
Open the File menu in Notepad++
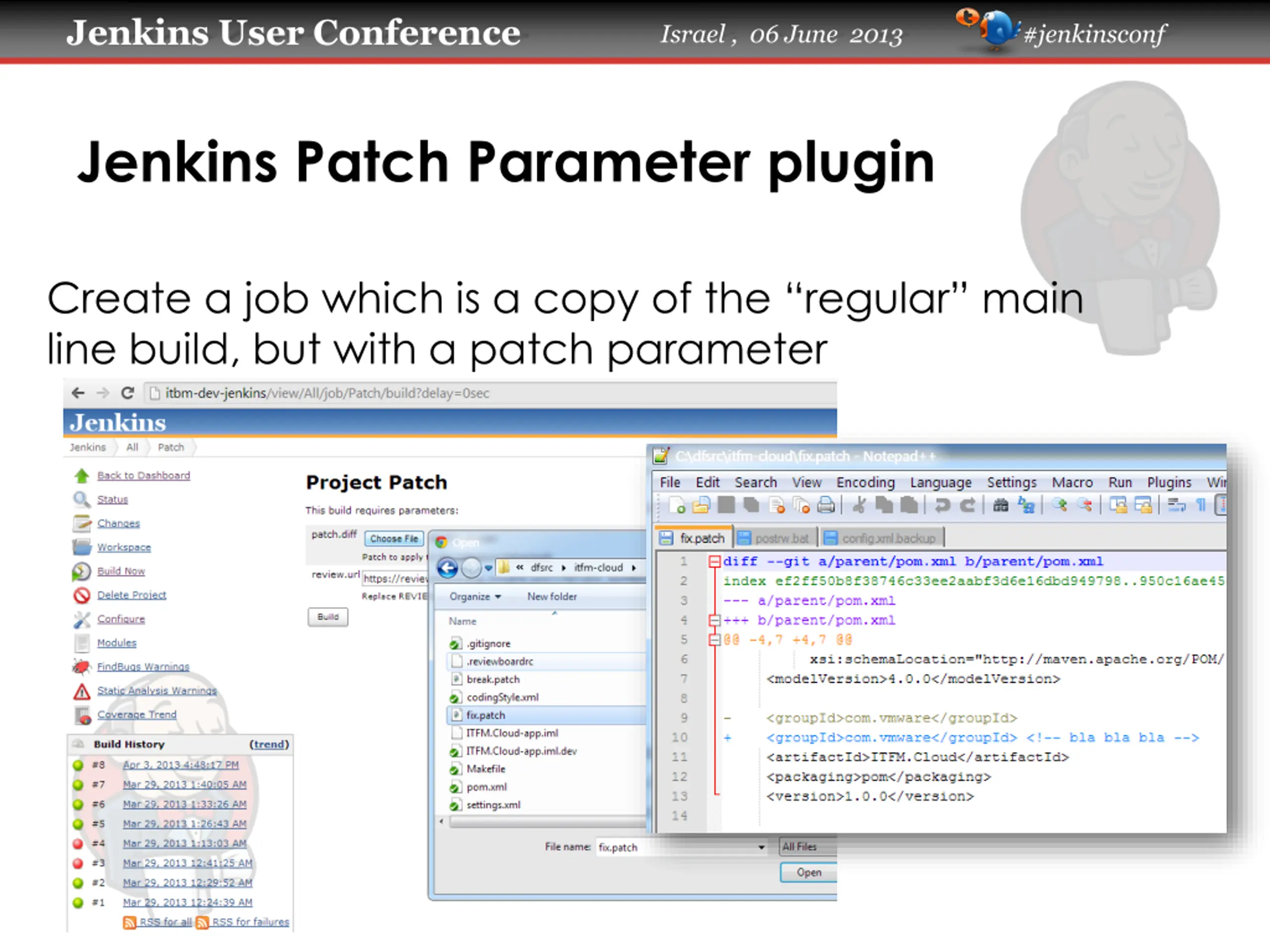click(670, 482)
